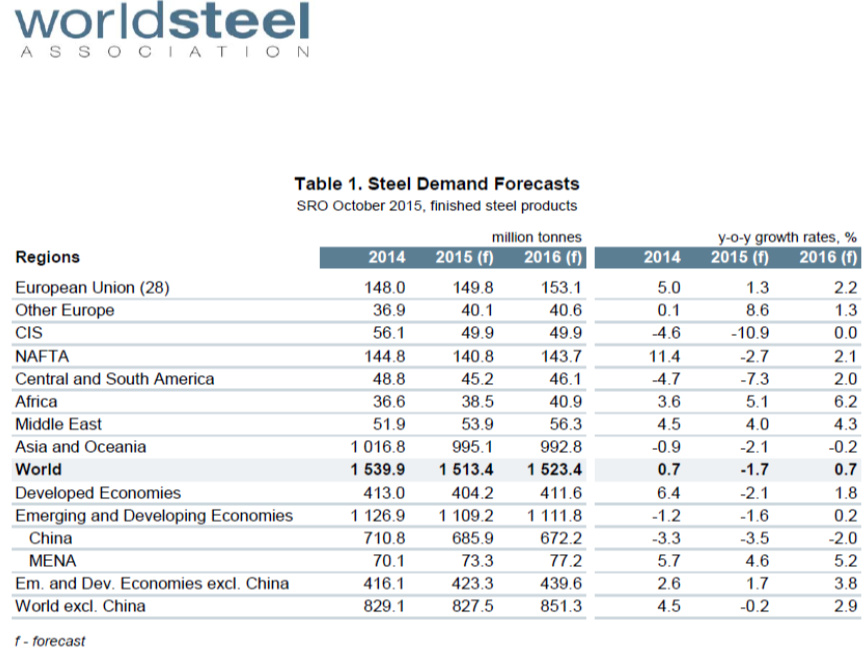Click the MENA row label

[53, 561]
